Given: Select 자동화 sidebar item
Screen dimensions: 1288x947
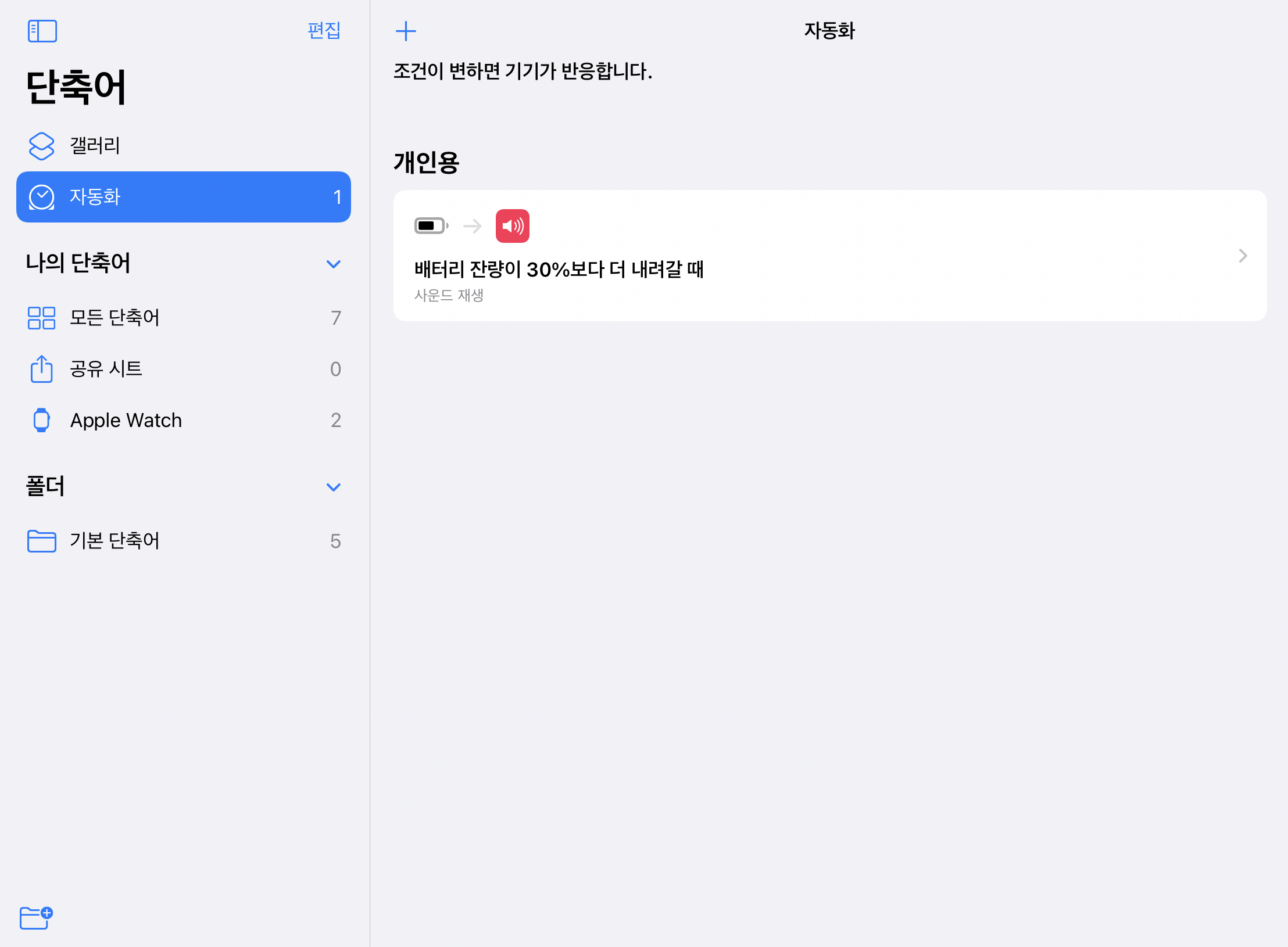Looking at the screenshot, I should tap(184, 197).
